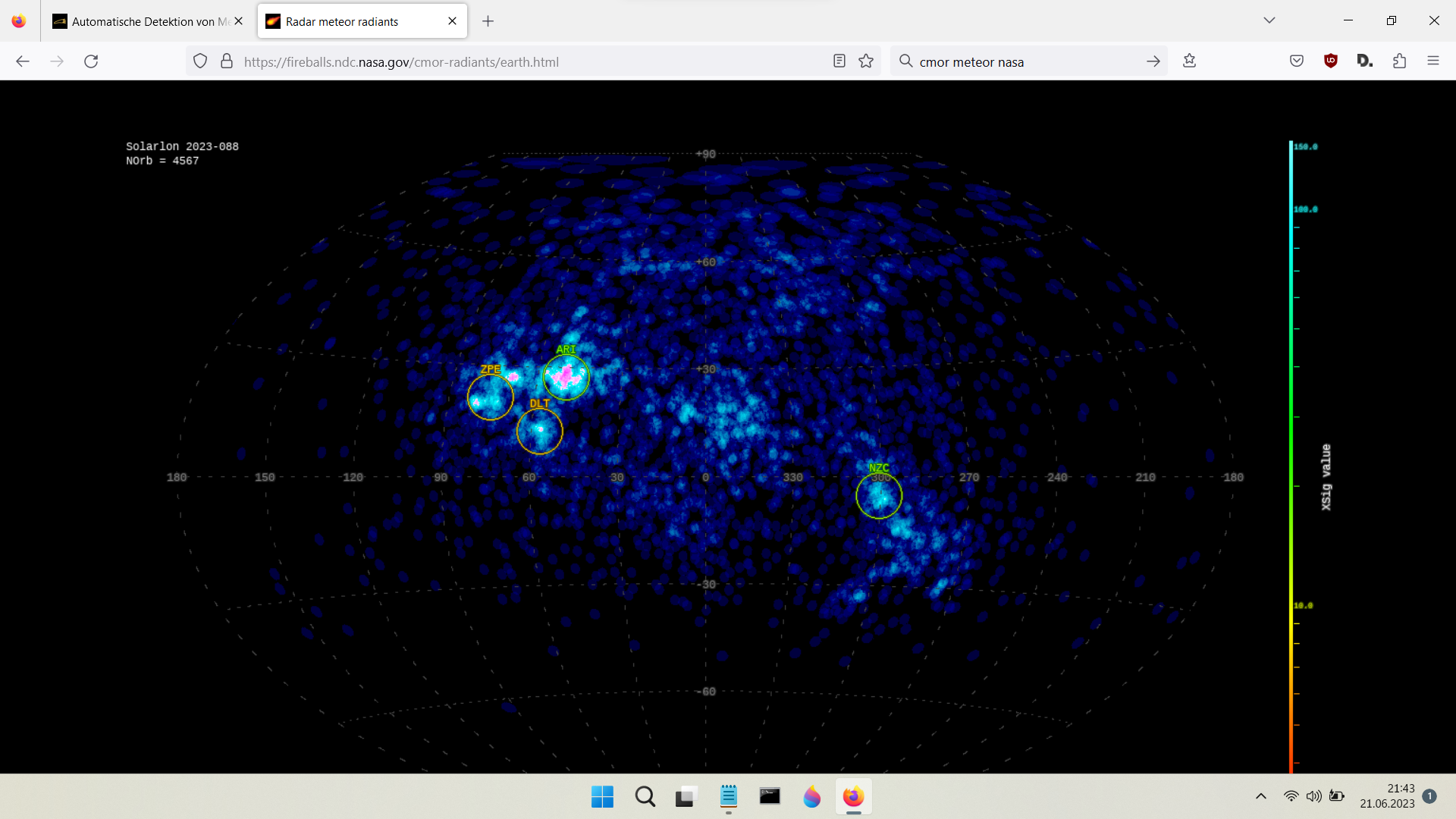
Task: Click the 120 longitude label
Action: tap(353, 477)
